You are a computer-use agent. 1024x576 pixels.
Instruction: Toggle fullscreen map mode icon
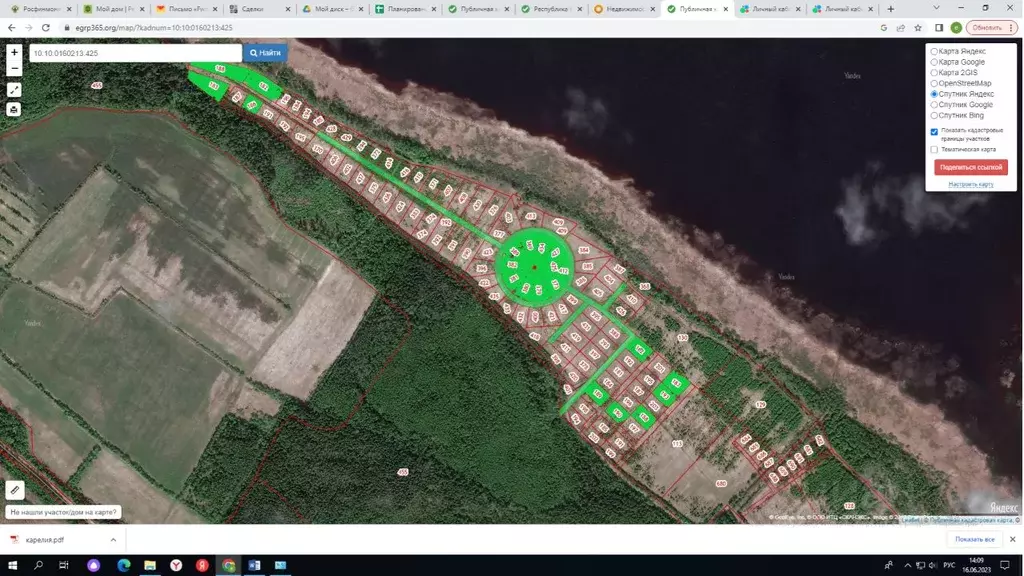point(14,90)
